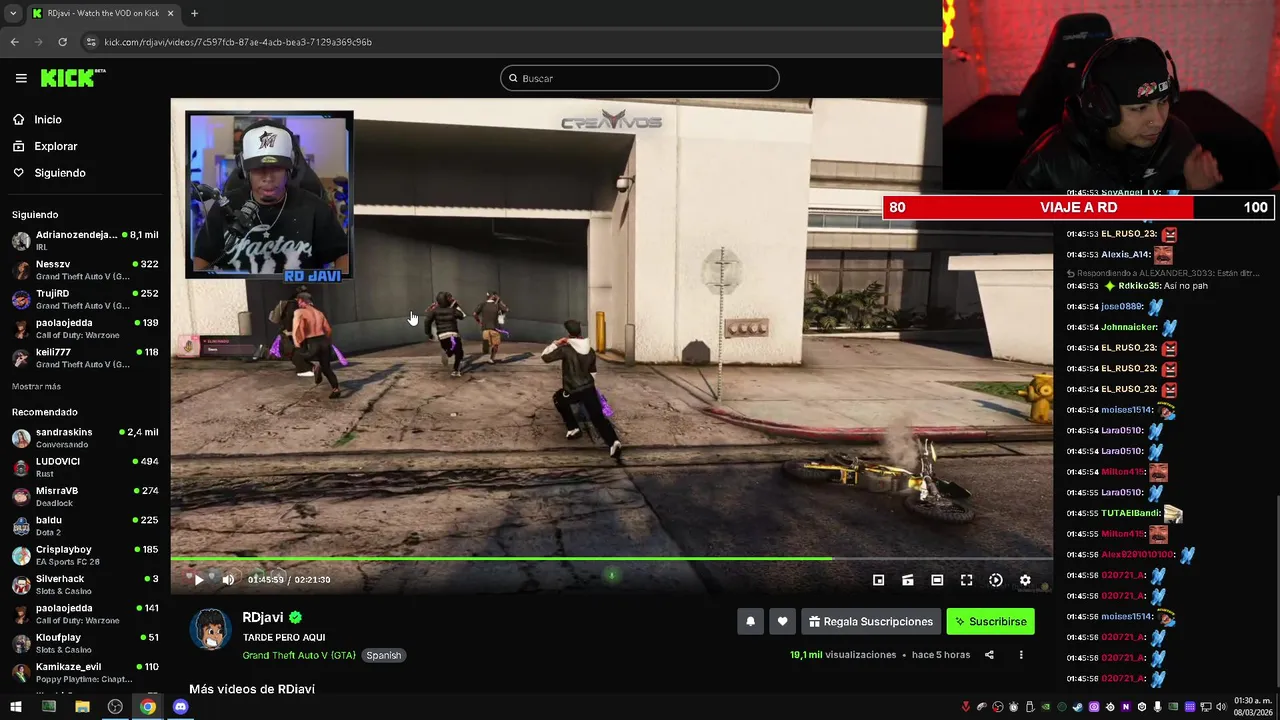Share the video
1280x720 pixels.
(989, 655)
